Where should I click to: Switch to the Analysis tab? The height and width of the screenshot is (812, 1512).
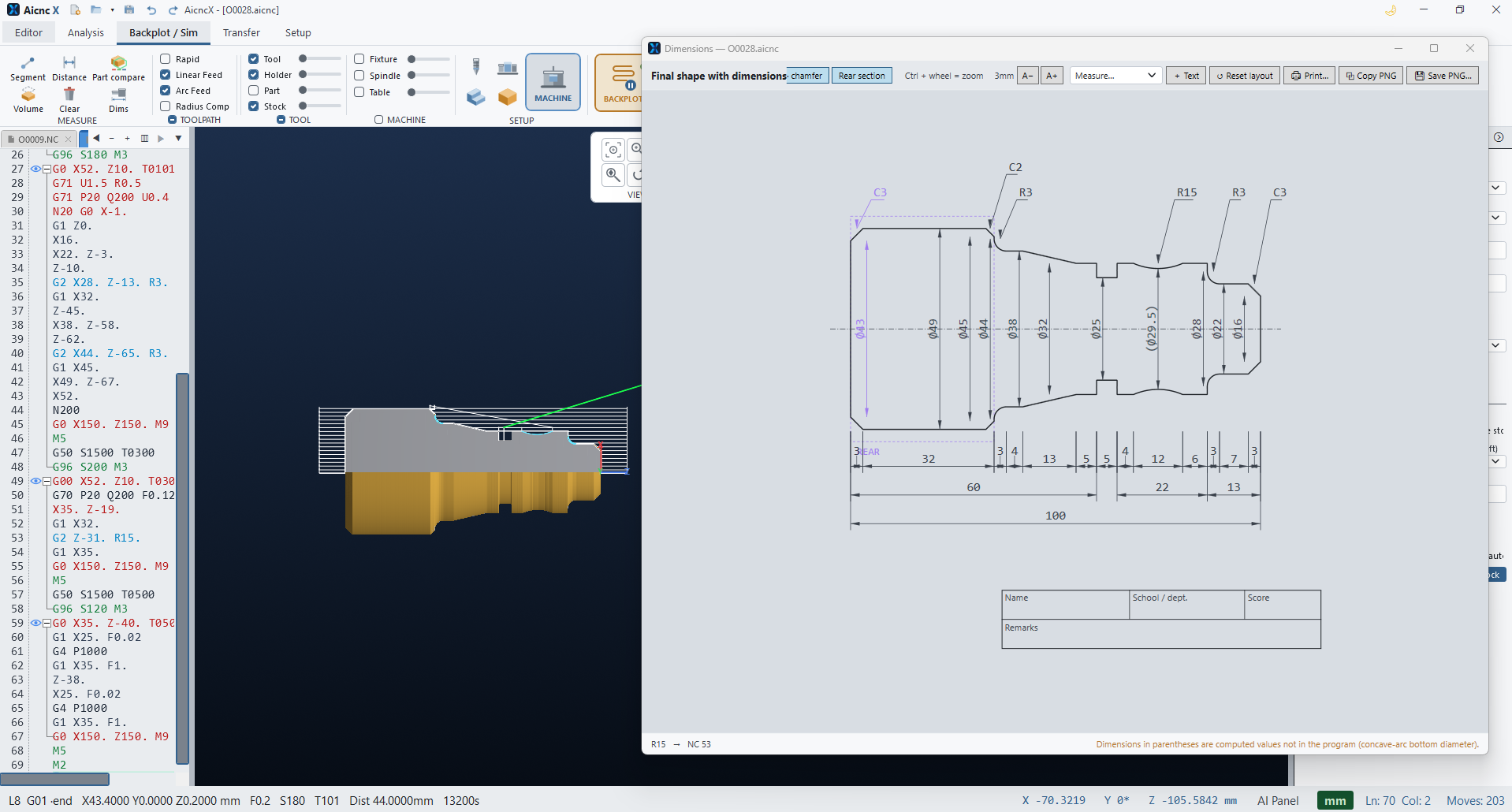coord(86,32)
